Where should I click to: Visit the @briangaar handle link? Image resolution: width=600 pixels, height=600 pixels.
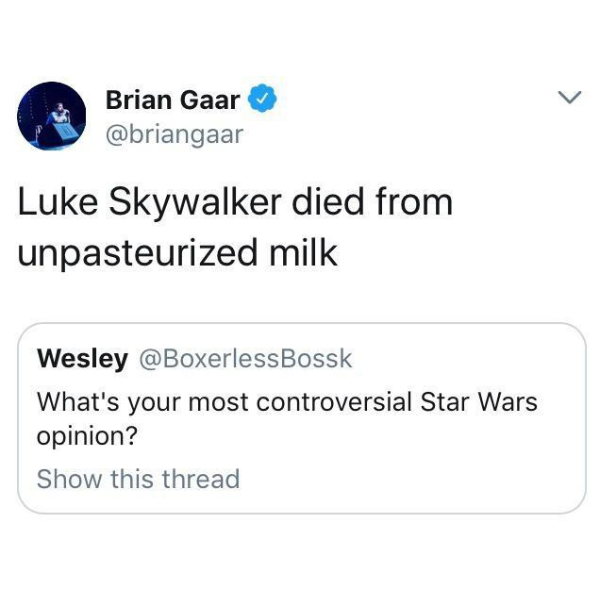(174, 135)
